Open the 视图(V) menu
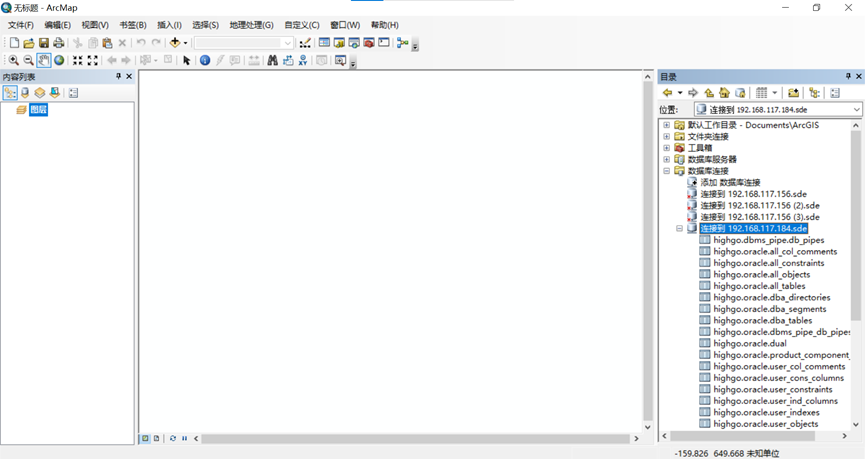 point(95,25)
